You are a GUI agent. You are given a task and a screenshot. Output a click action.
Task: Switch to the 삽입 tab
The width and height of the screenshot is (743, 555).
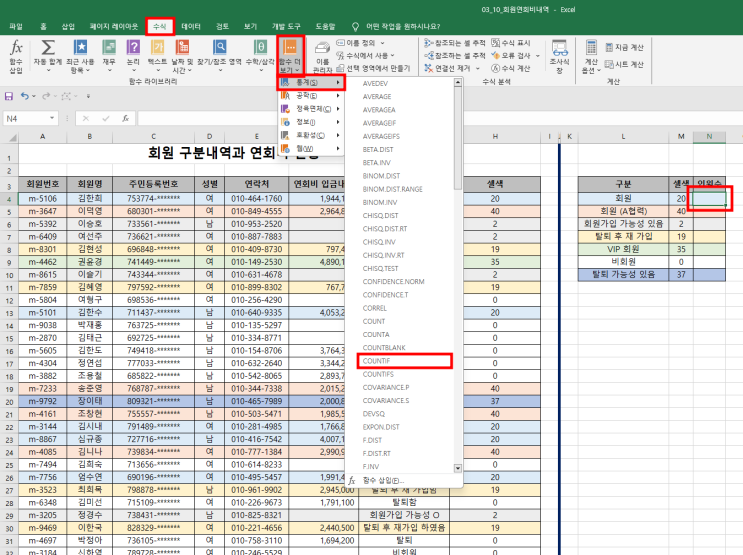[68, 27]
